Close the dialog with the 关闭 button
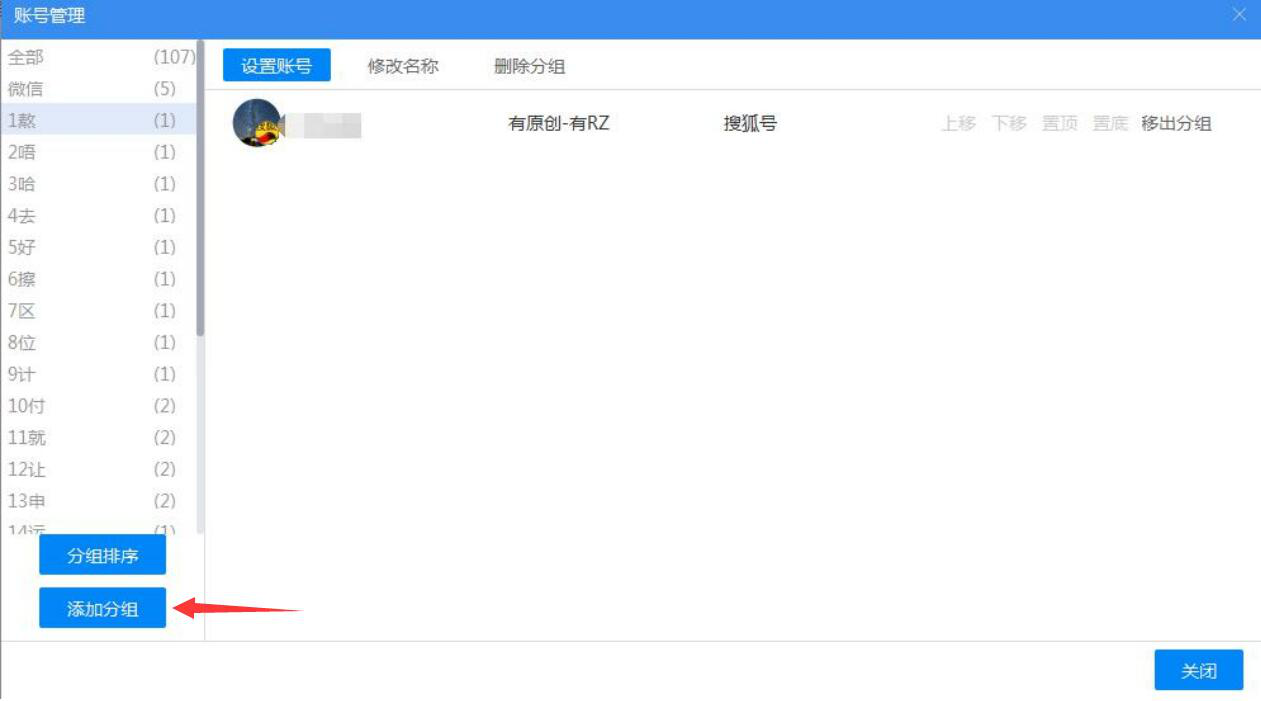 pos(1199,670)
